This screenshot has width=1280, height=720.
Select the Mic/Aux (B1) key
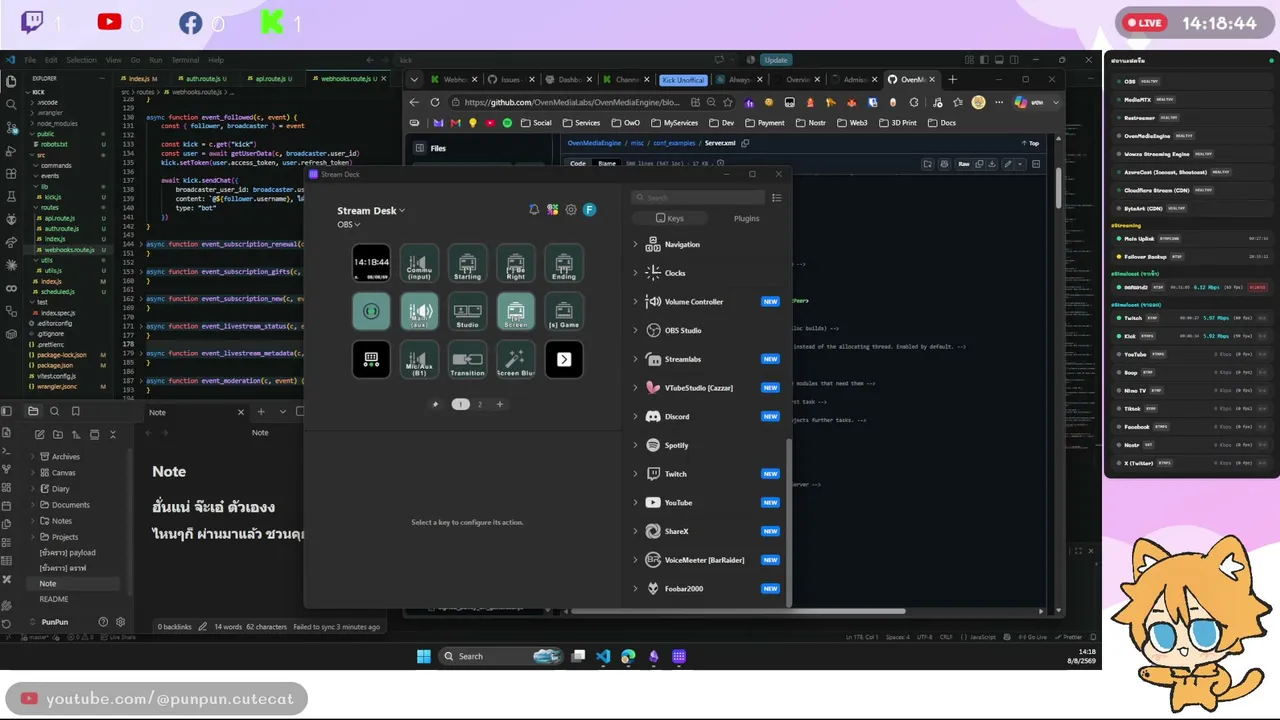click(x=419, y=359)
